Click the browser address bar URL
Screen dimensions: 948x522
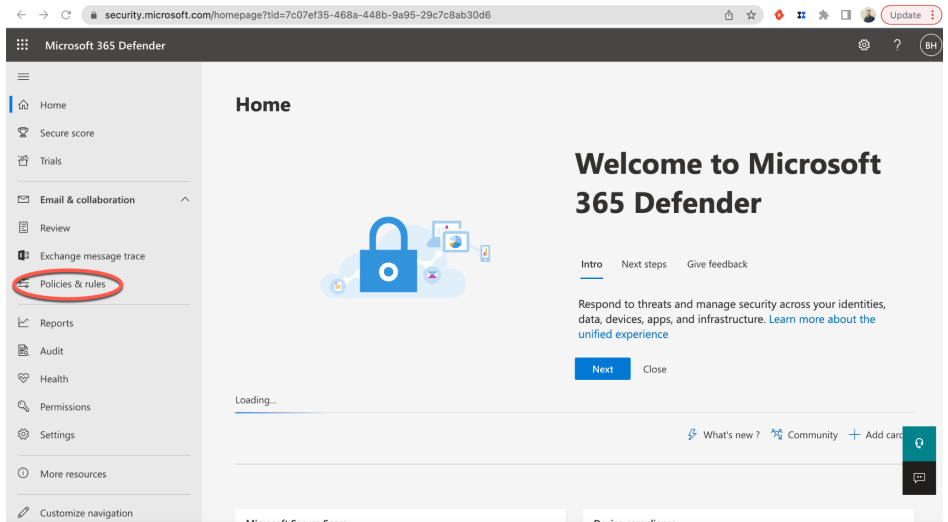(x=297, y=15)
